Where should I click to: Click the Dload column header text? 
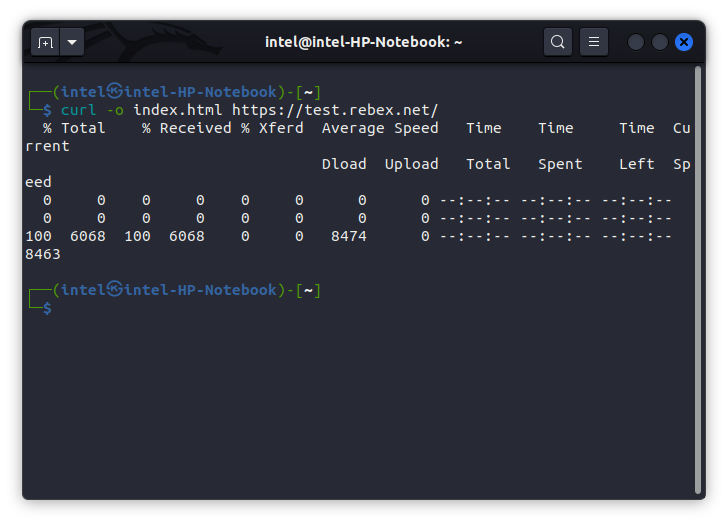(343, 164)
